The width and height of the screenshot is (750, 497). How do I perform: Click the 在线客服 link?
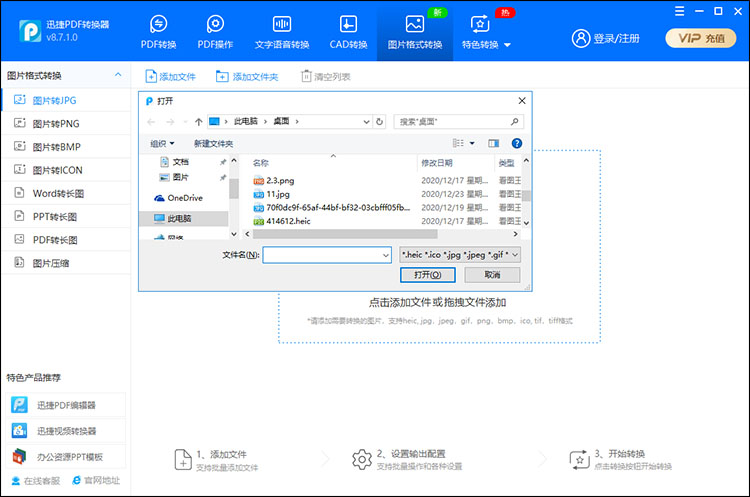tap(36, 481)
